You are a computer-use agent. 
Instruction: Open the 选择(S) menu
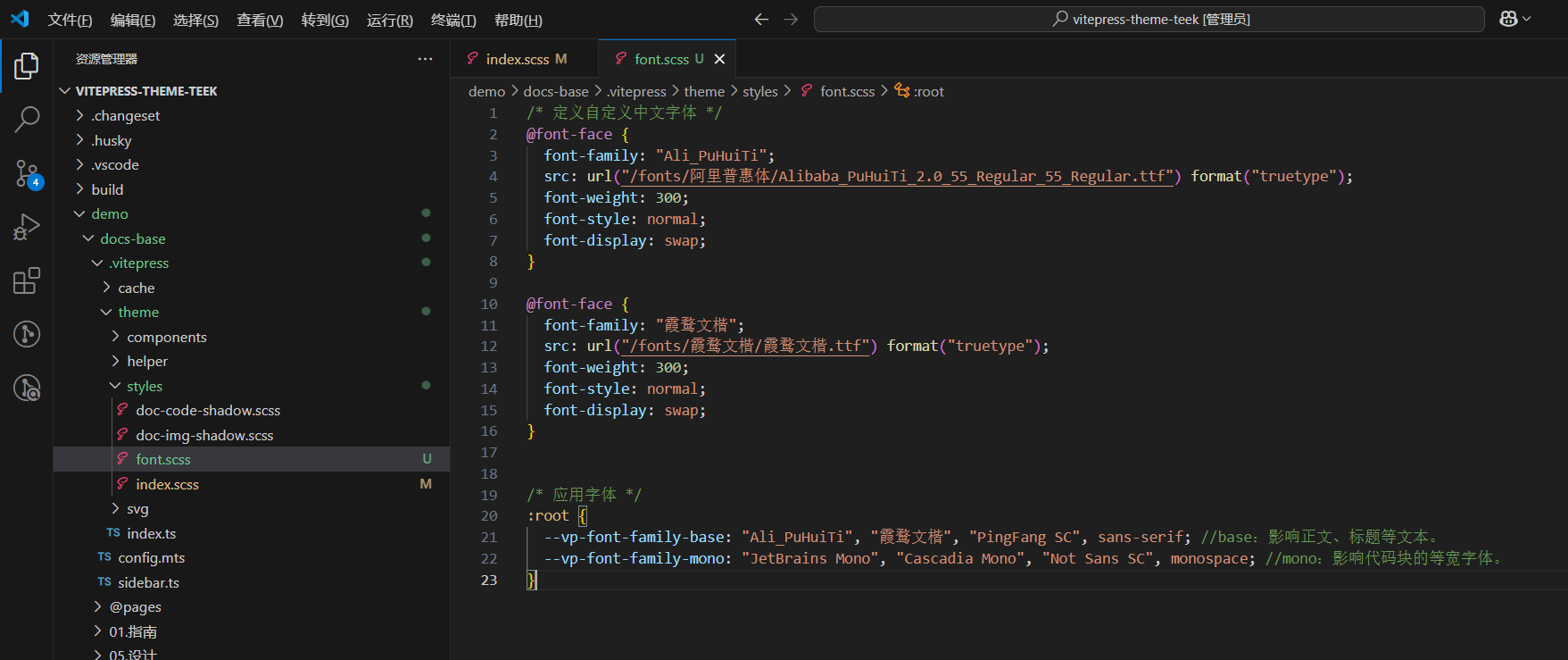195,20
